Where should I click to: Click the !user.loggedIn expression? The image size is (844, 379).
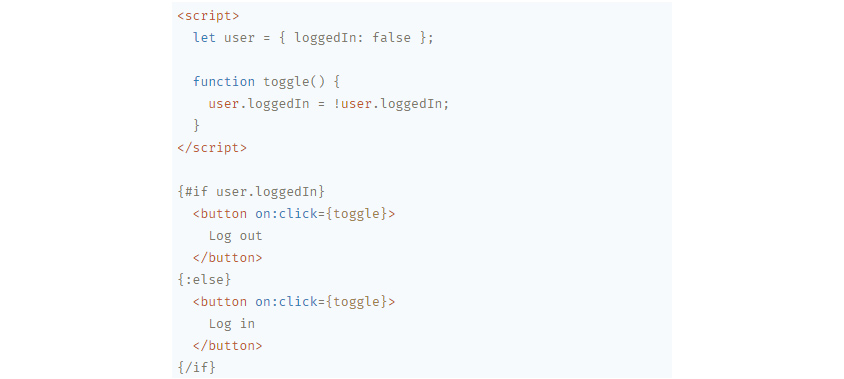pyautogui.click(x=391, y=104)
